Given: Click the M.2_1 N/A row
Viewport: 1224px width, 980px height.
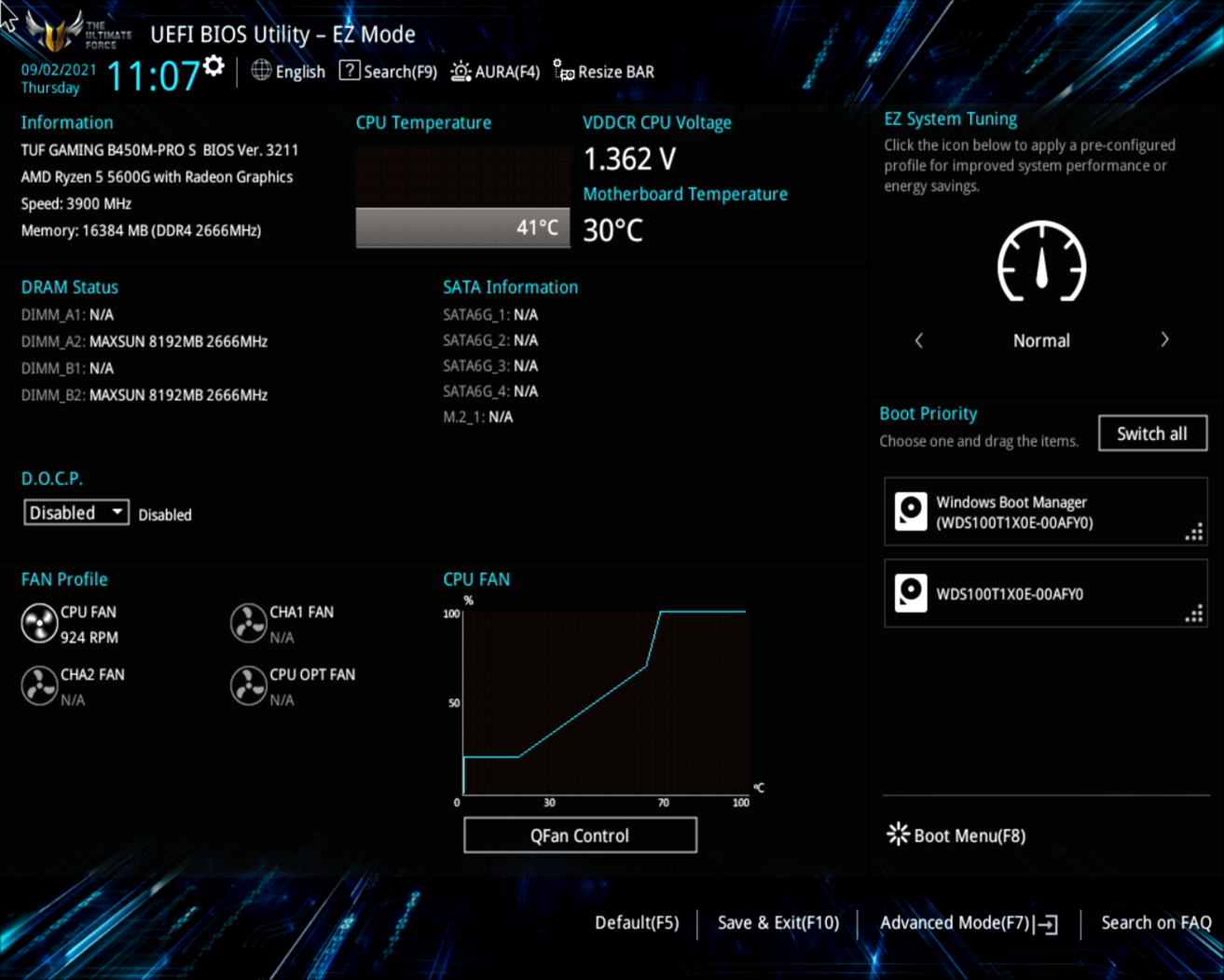Looking at the screenshot, I should click(x=478, y=417).
